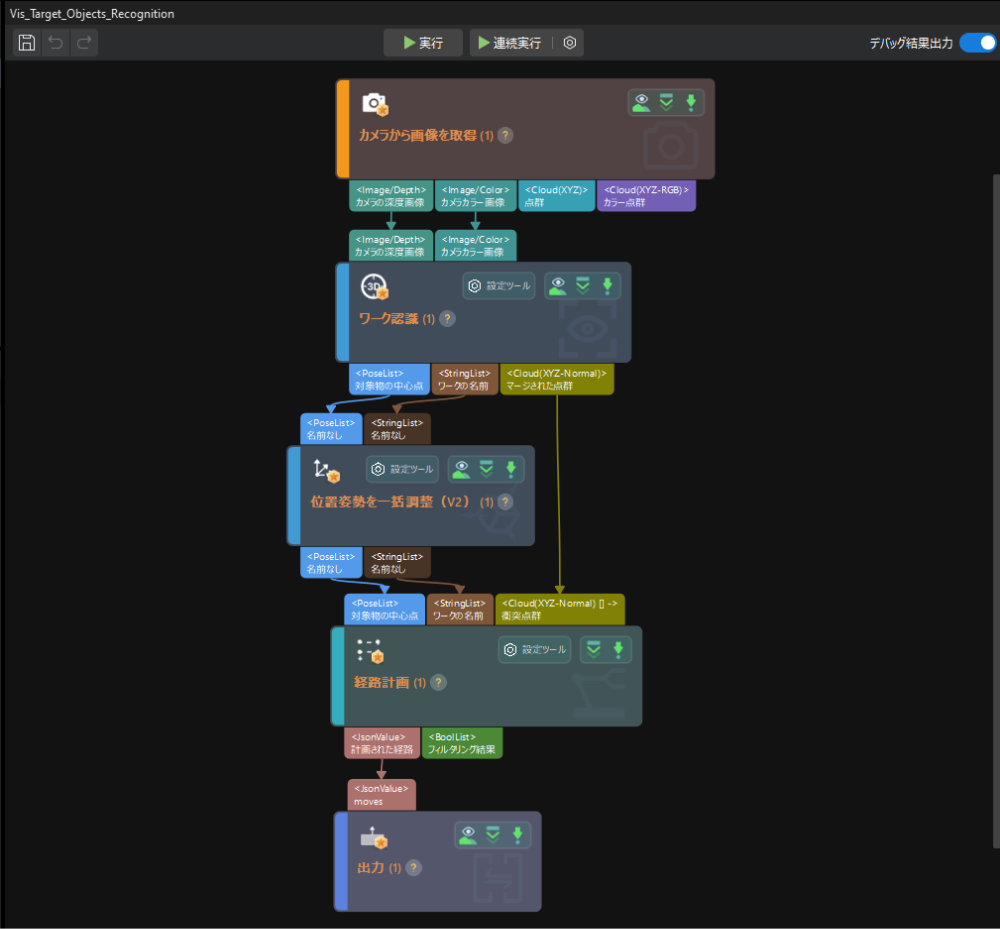Select the 対象物の中心点 input port of 経路計画
This screenshot has height=929, width=1000.
click(x=385, y=610)
